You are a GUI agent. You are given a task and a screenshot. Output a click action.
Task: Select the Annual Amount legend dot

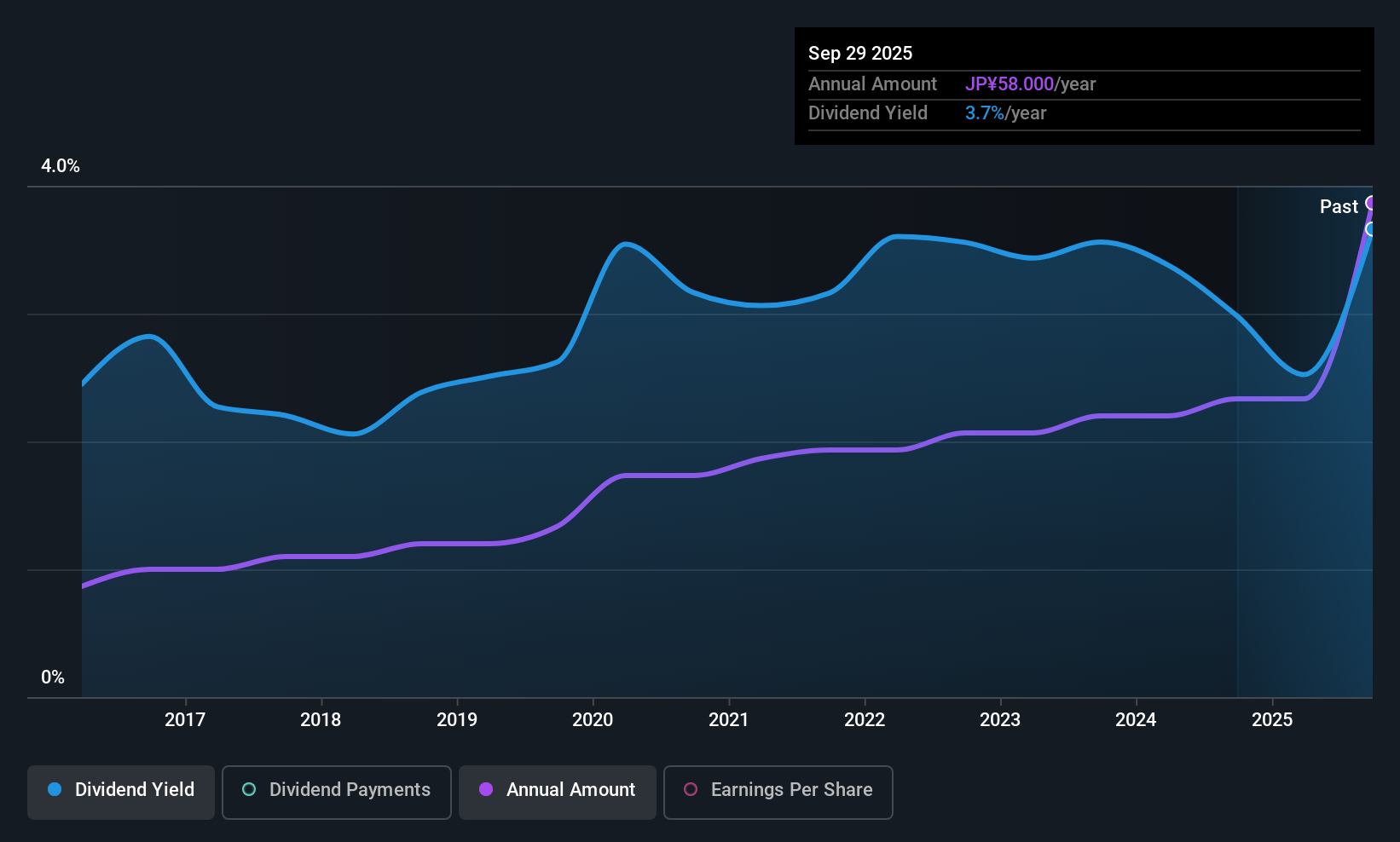coord(485,790)
